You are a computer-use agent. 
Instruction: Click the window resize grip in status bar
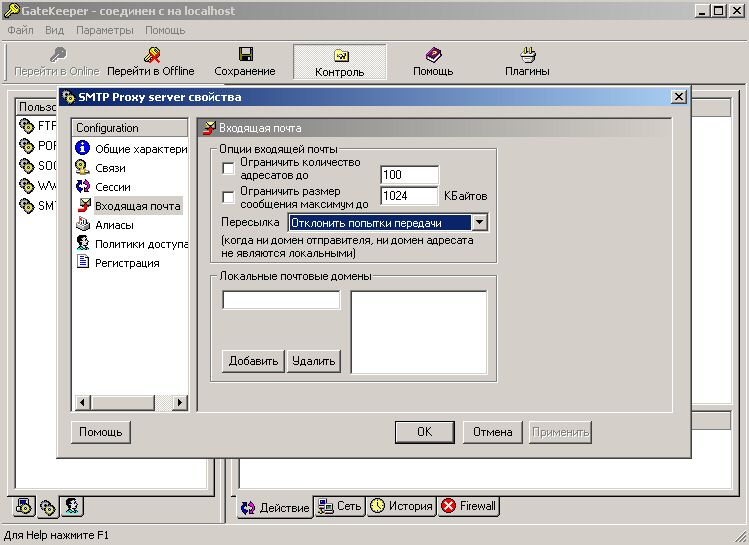(741, 537)
